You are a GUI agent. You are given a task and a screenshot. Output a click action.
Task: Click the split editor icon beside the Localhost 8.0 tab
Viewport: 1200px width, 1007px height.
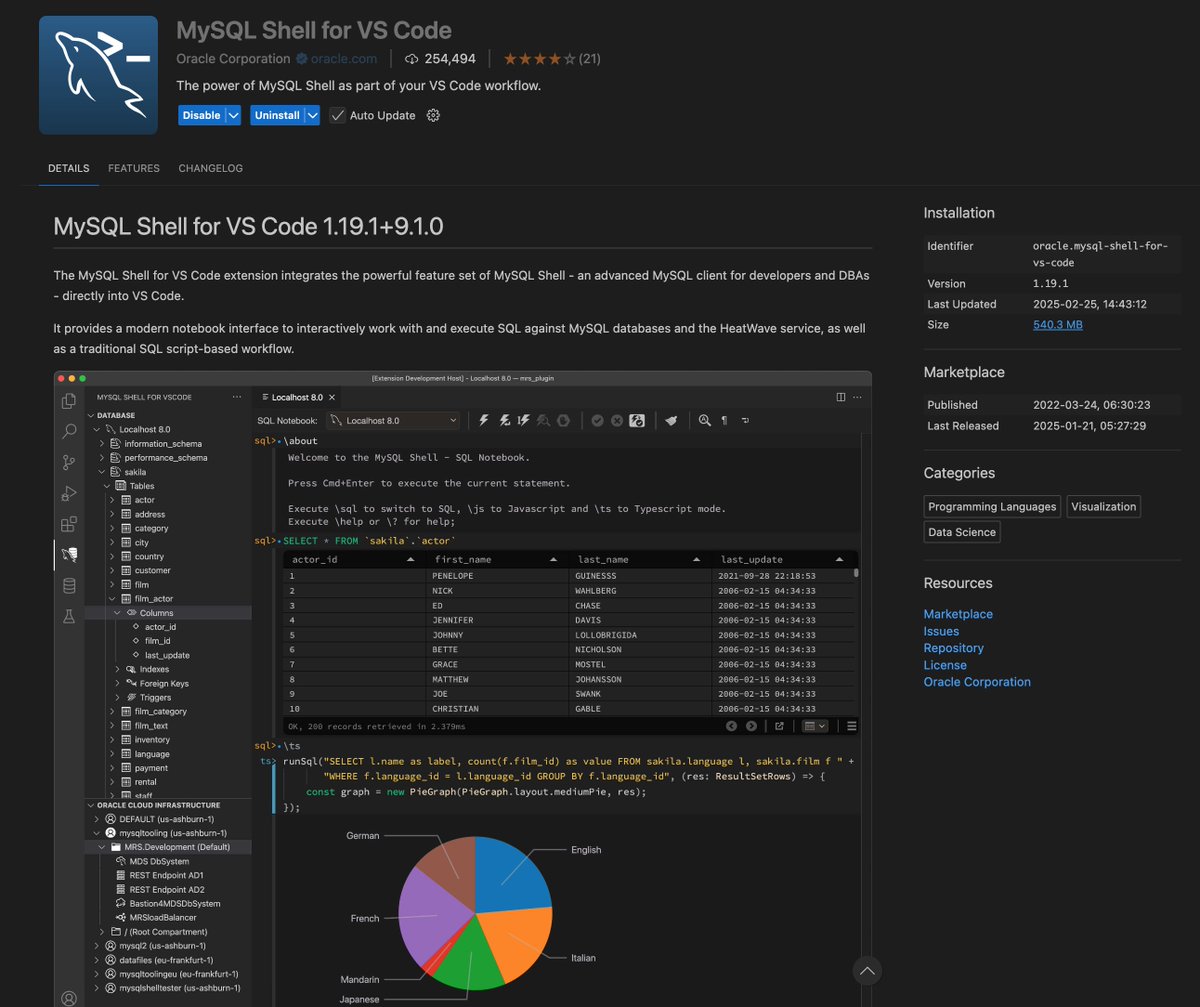[x=840, y=397]
